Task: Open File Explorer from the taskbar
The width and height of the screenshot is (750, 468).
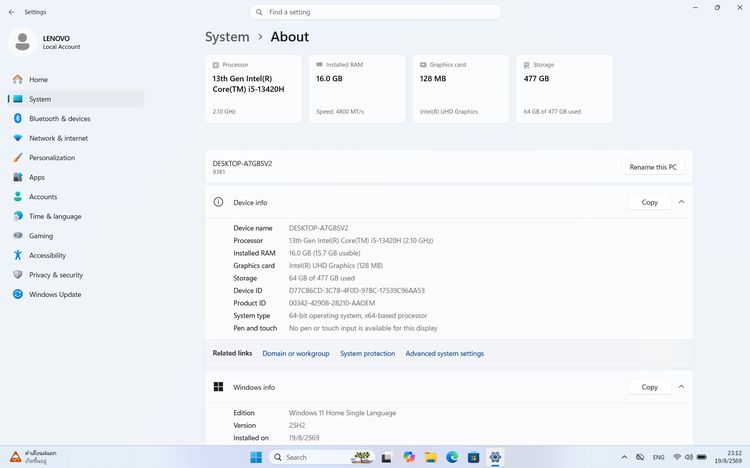Action: 430,457
